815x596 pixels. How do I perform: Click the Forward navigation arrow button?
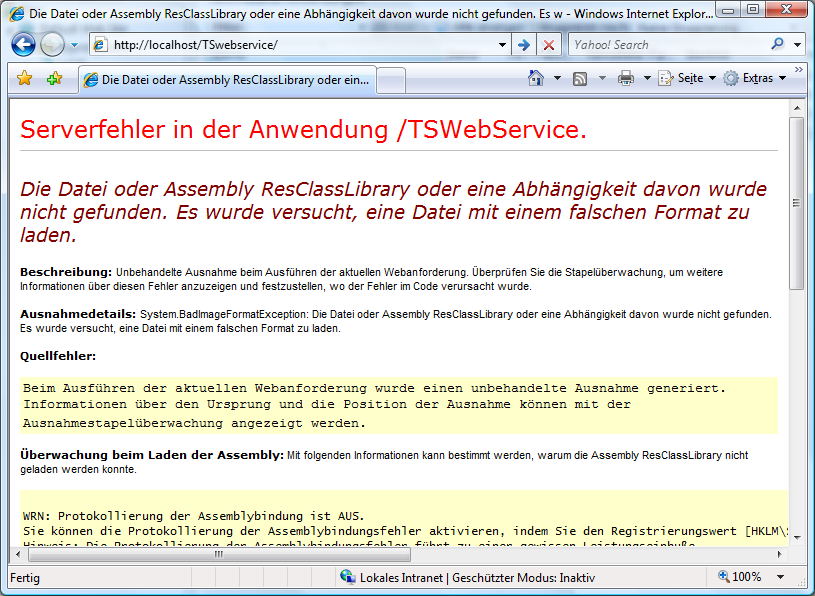click(x=52, y=45)
